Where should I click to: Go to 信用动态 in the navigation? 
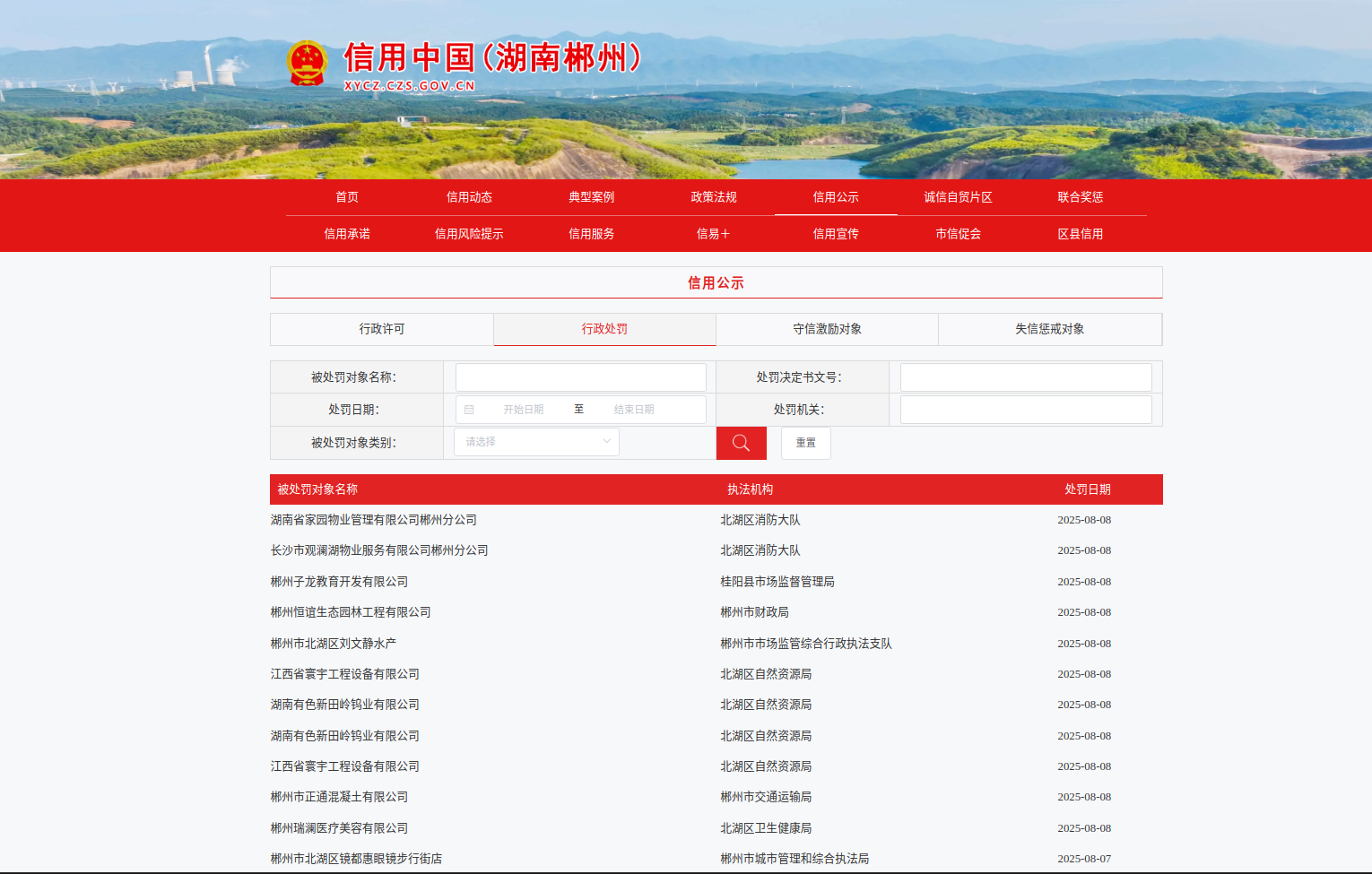point(469,197)
